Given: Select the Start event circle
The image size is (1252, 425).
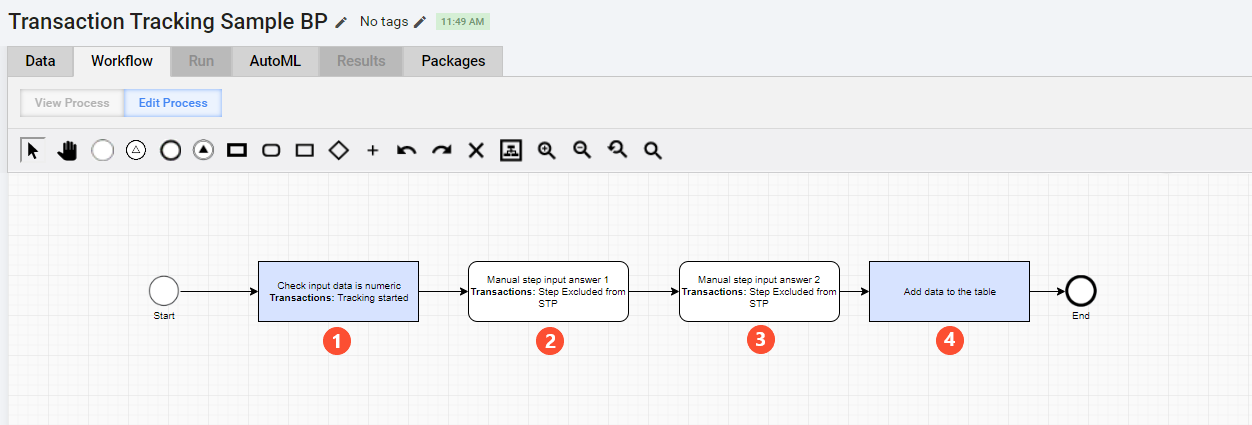Looking at the screenshot, I should point(164,291).
